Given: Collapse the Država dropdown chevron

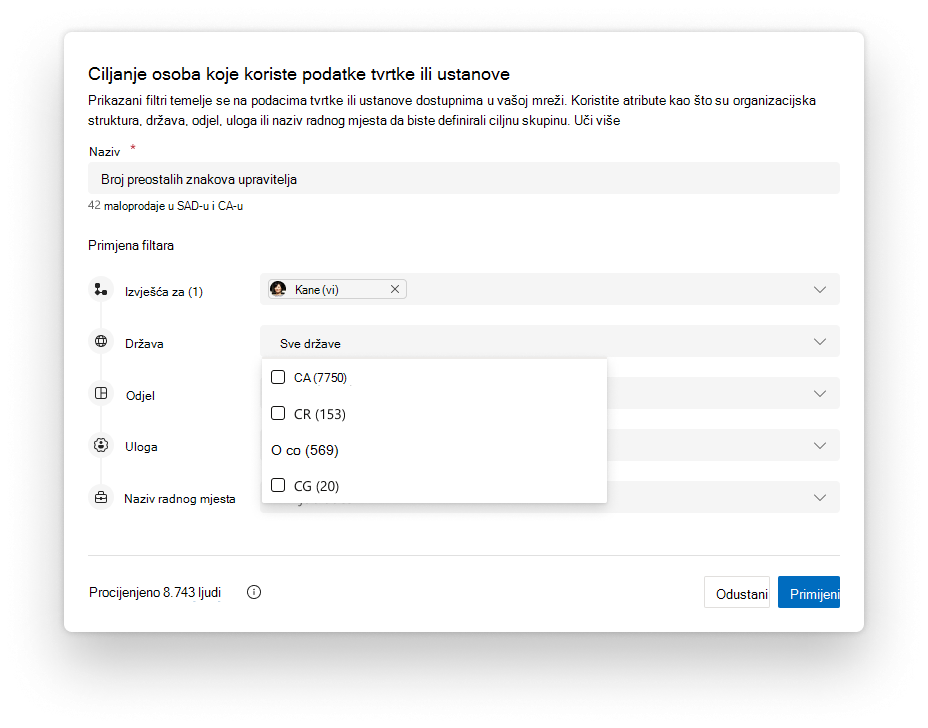Looking at the screenshot, I should [x=820, y=342].
